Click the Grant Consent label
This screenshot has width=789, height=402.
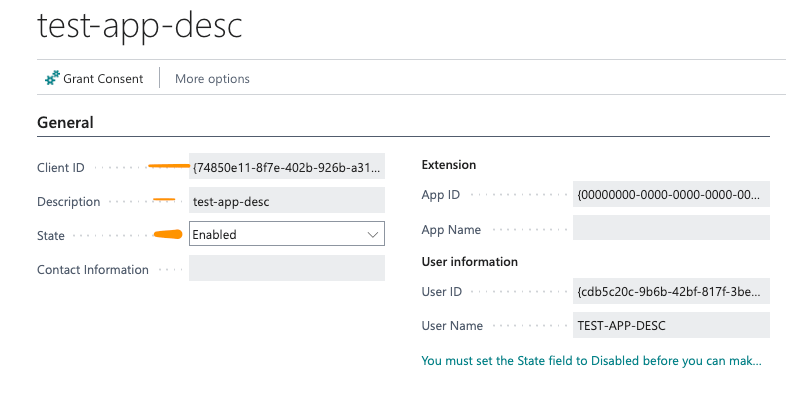(103, 79)
